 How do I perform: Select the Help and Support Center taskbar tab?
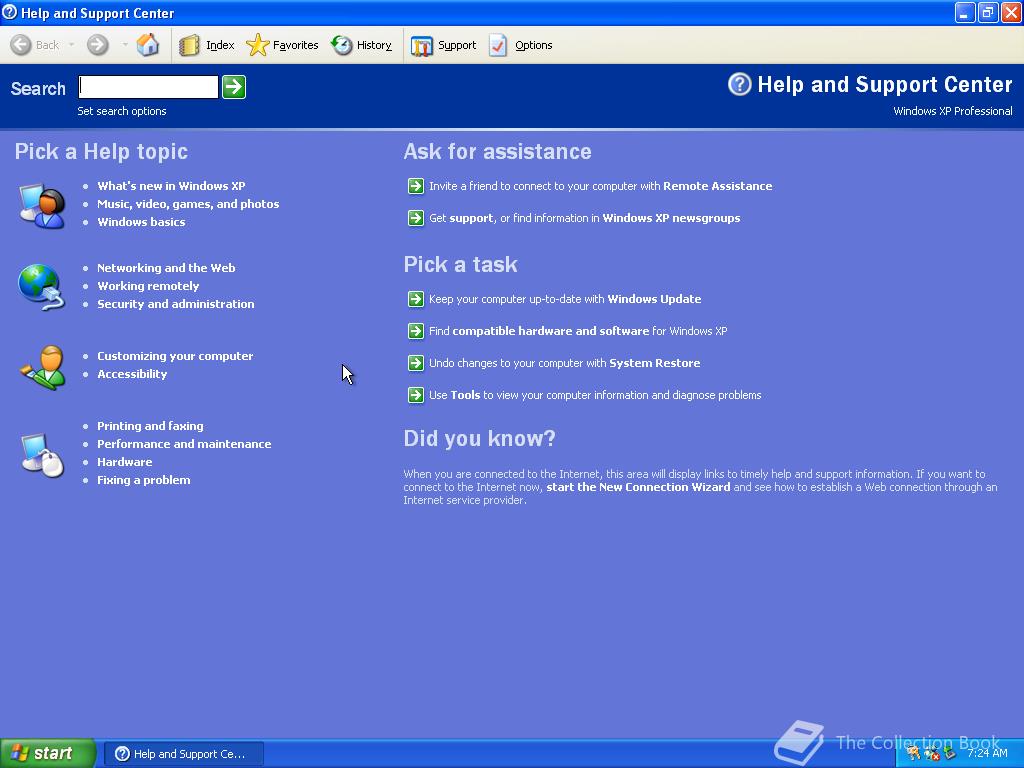[x=183, y=753]
